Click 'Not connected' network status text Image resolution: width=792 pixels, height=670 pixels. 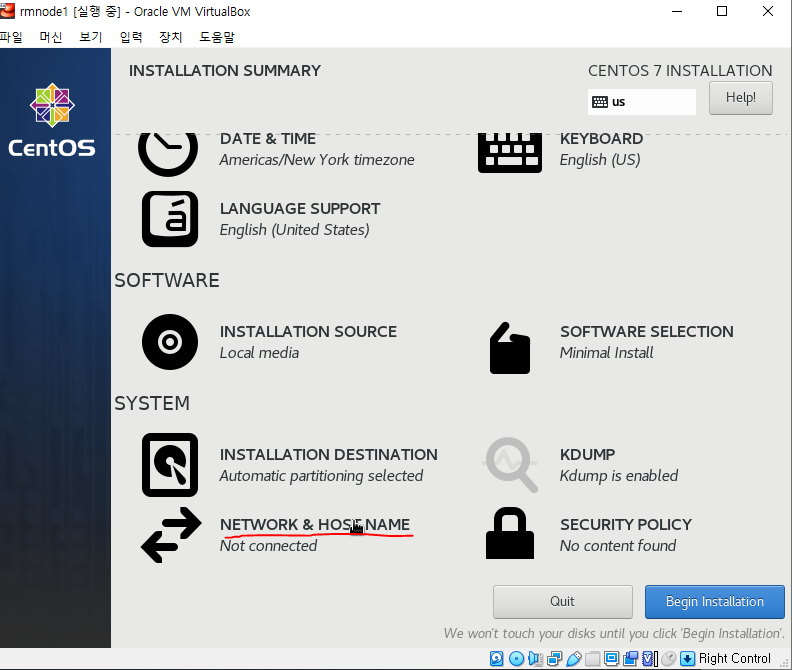(268, 546)
